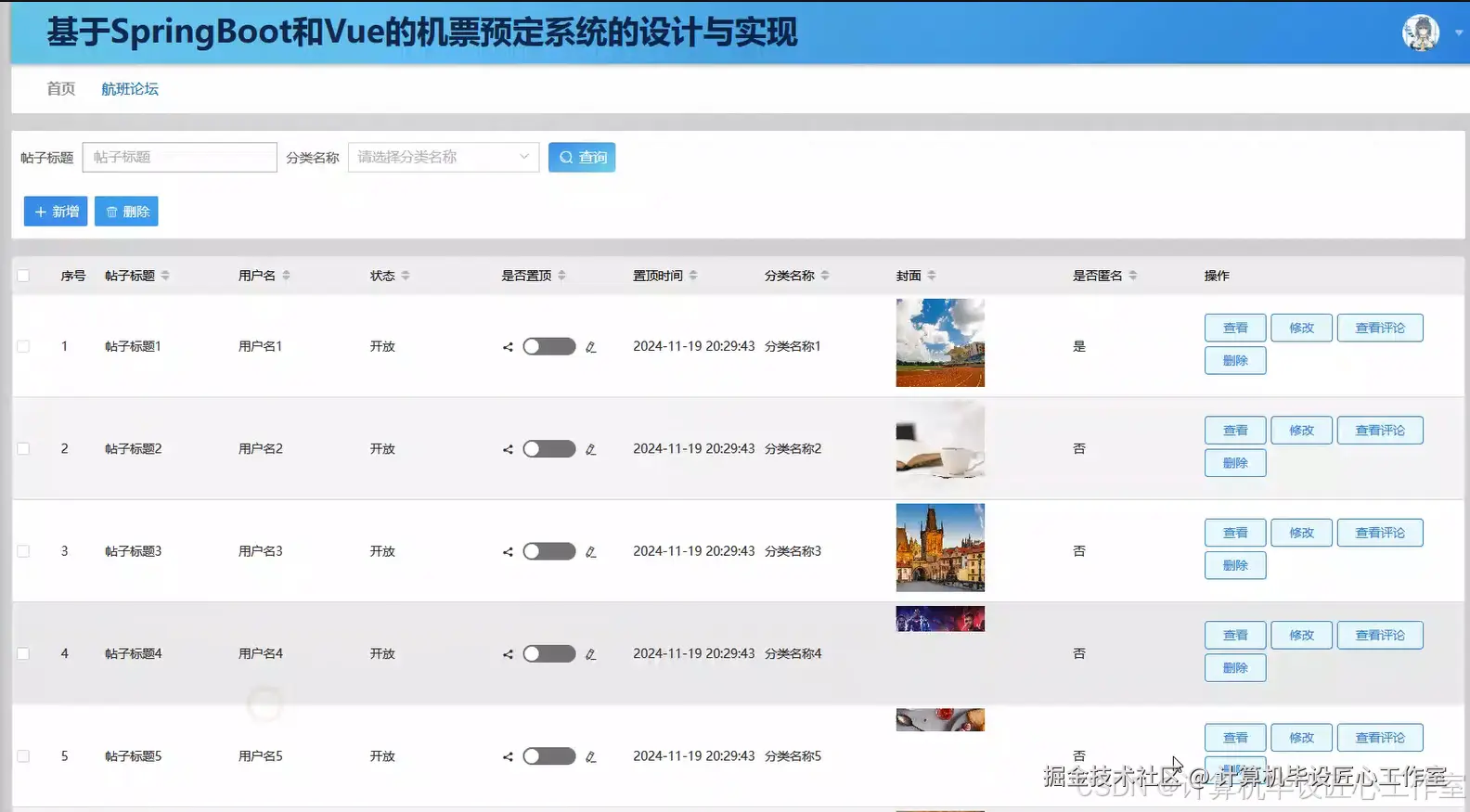The image size is (1470, 812).
Task: Click share icon in row 帖子标题5
Action: point(508,757)
